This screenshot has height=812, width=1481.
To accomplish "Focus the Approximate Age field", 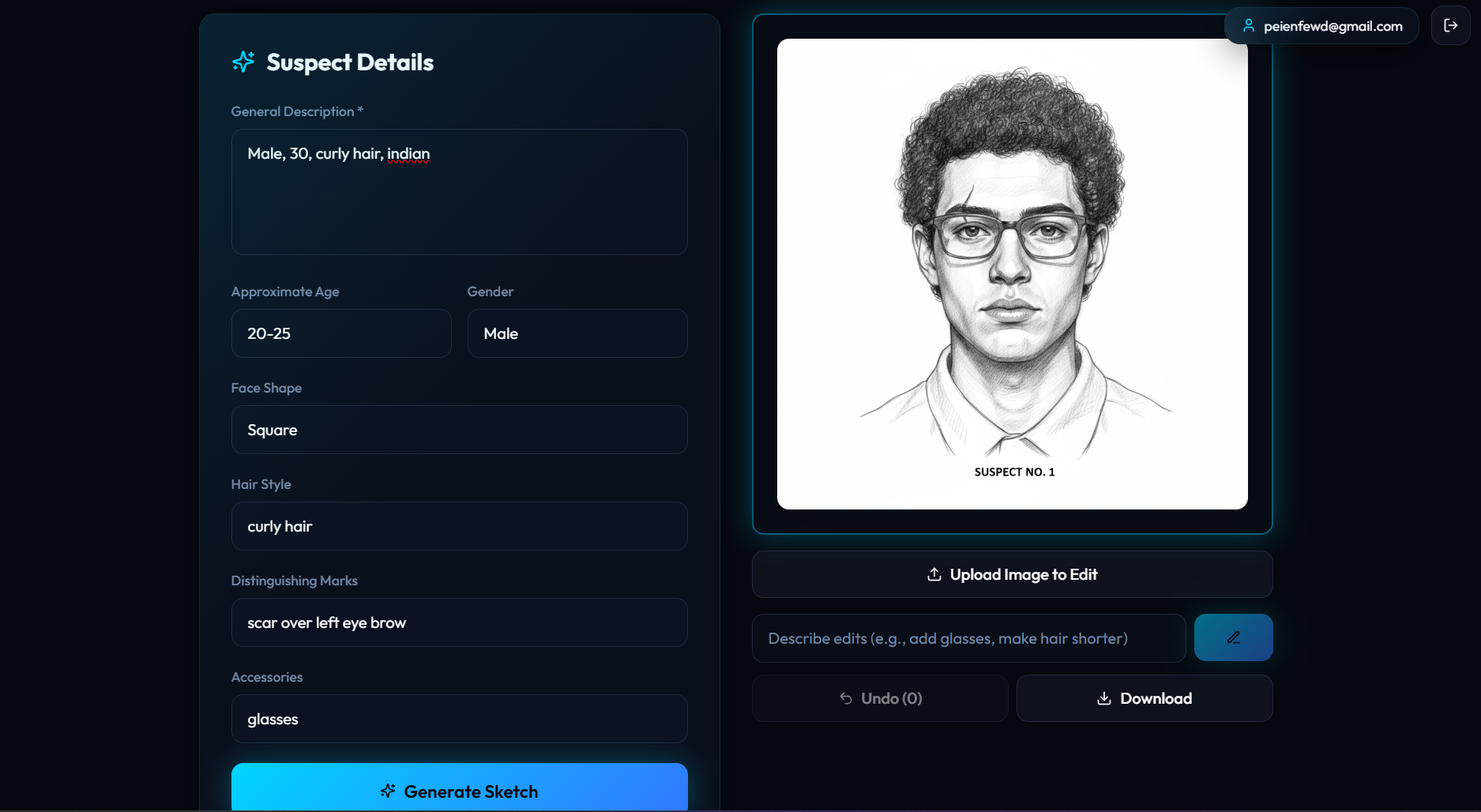I will (341, 333).
